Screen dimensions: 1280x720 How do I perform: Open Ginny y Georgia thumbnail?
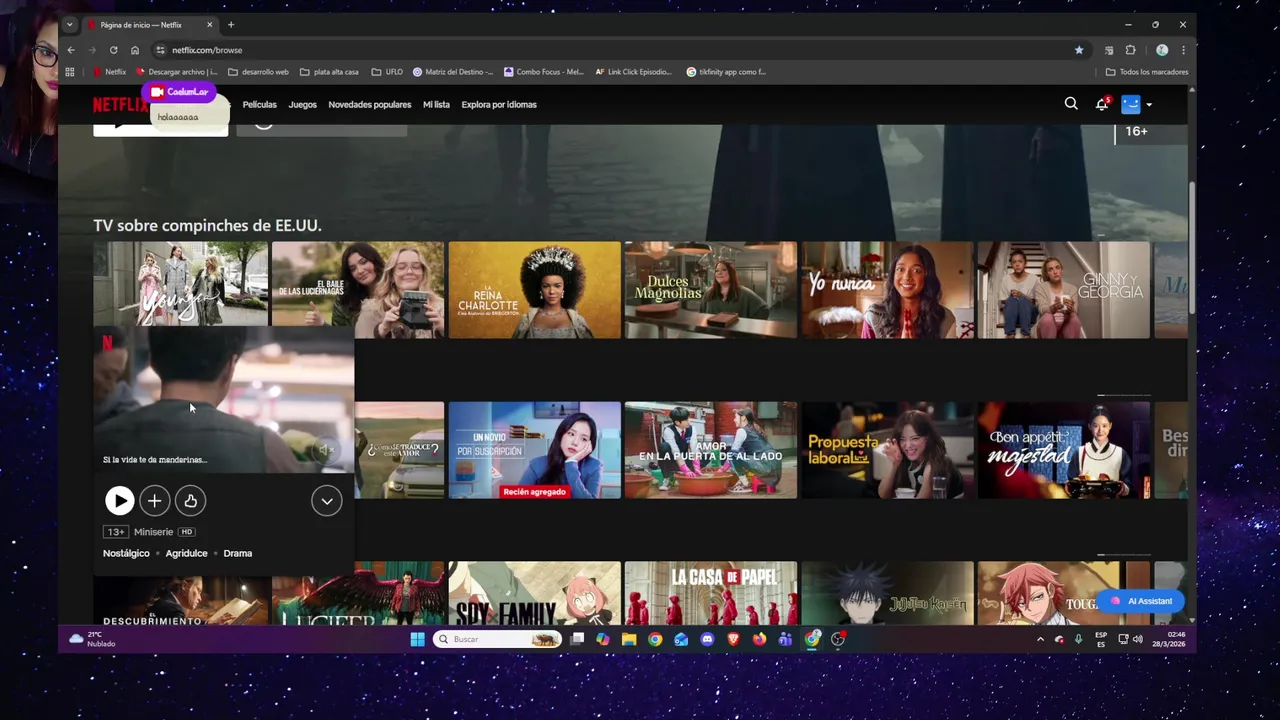(1064, 290)
